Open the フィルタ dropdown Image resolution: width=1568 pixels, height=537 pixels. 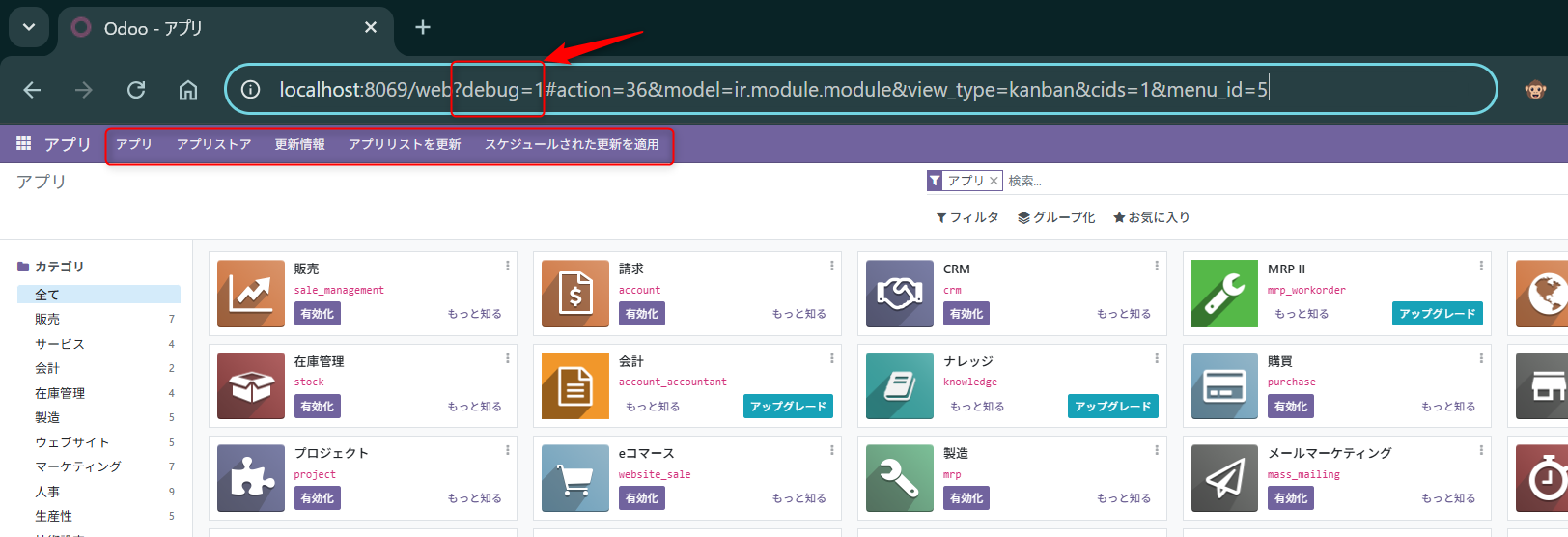[967, 217]
